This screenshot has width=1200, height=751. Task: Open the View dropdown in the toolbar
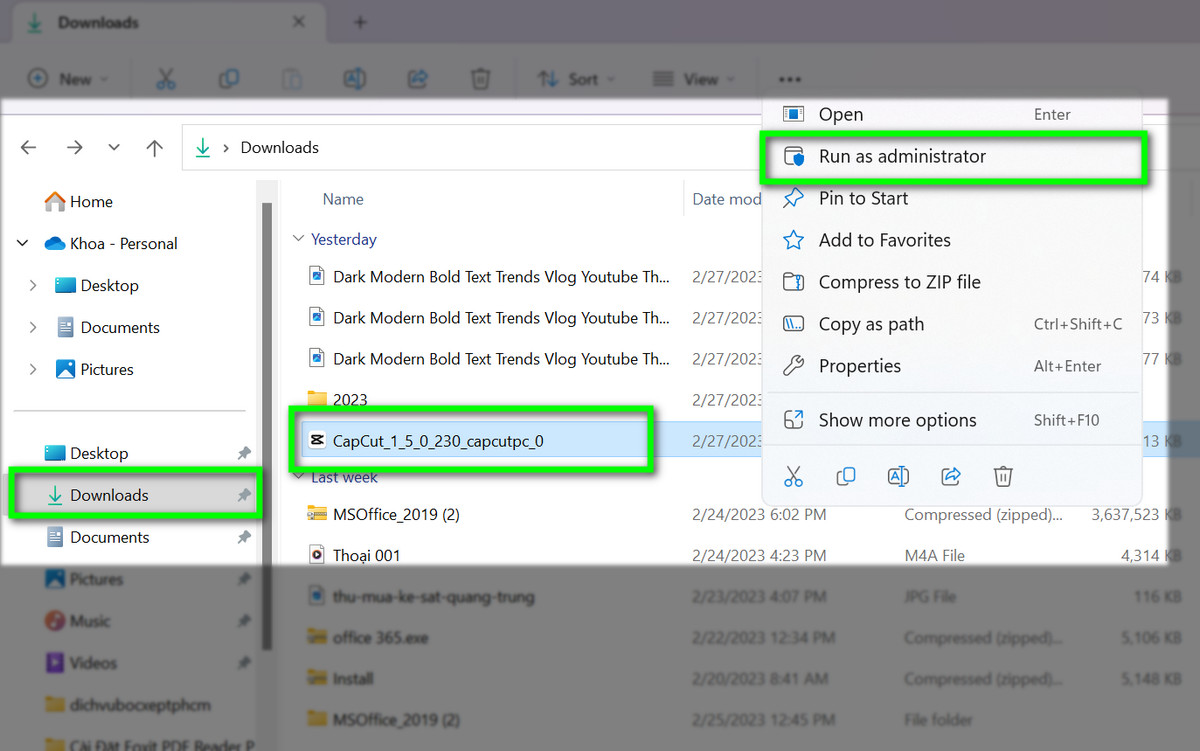coord(693,79)
